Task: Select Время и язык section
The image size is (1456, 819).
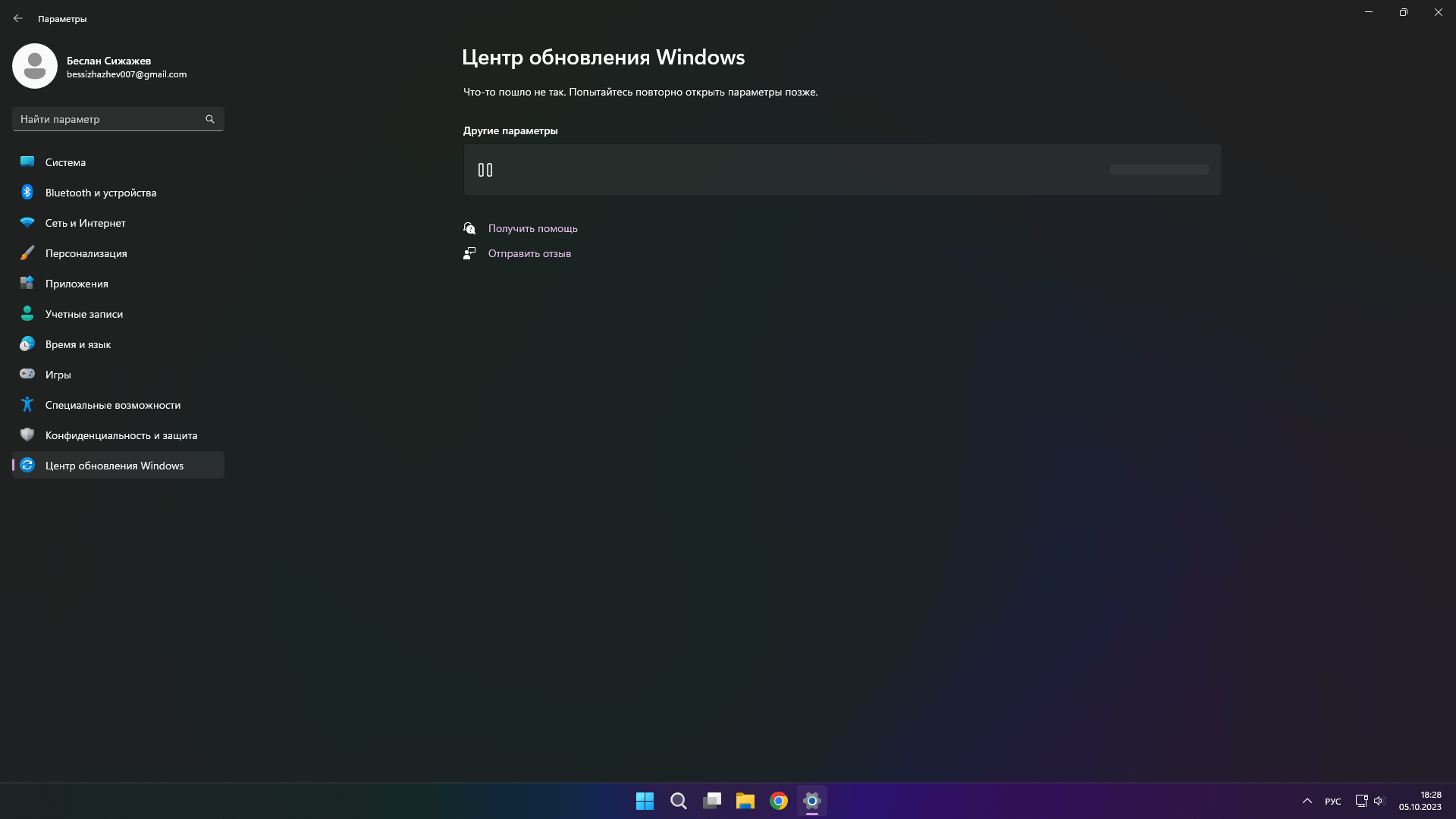Action: click(118, 344)
